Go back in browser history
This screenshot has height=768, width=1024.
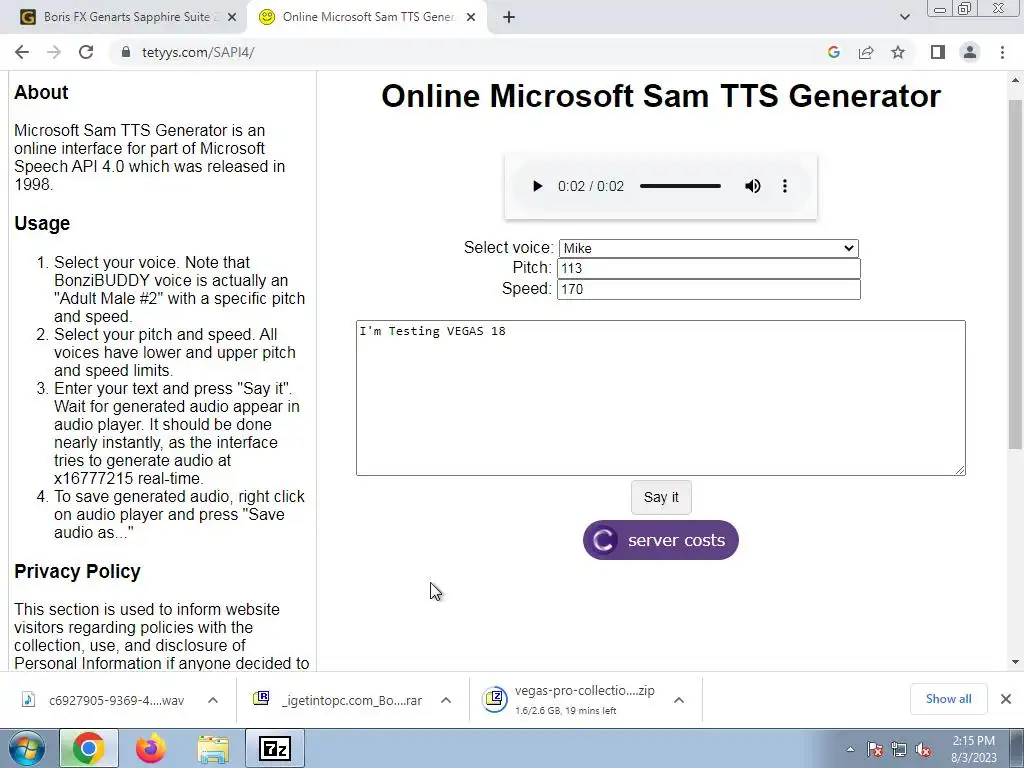[x=22, y=52]
